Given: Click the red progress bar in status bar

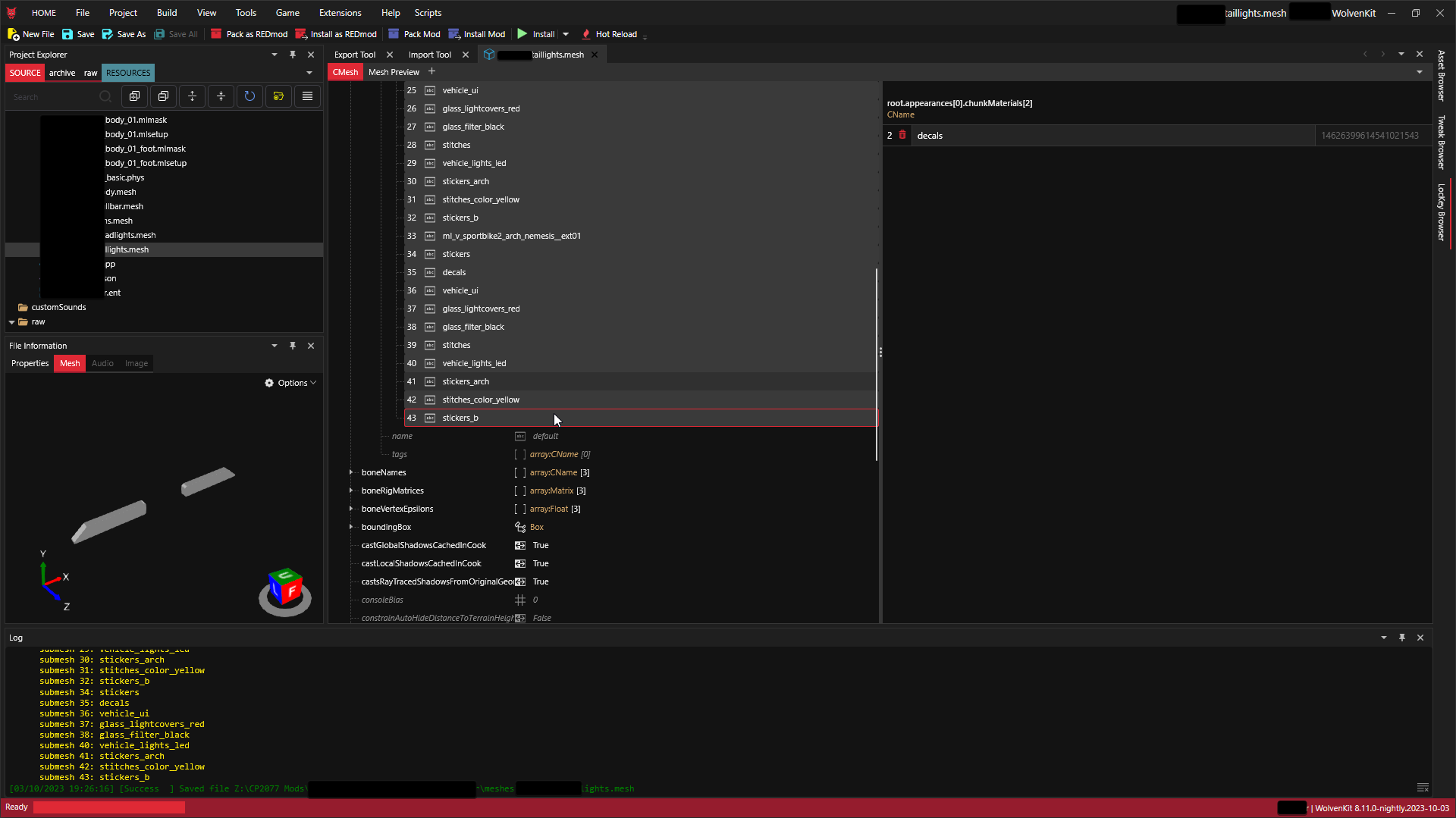Looking at the screenshot, I should [x=108, y=807].
